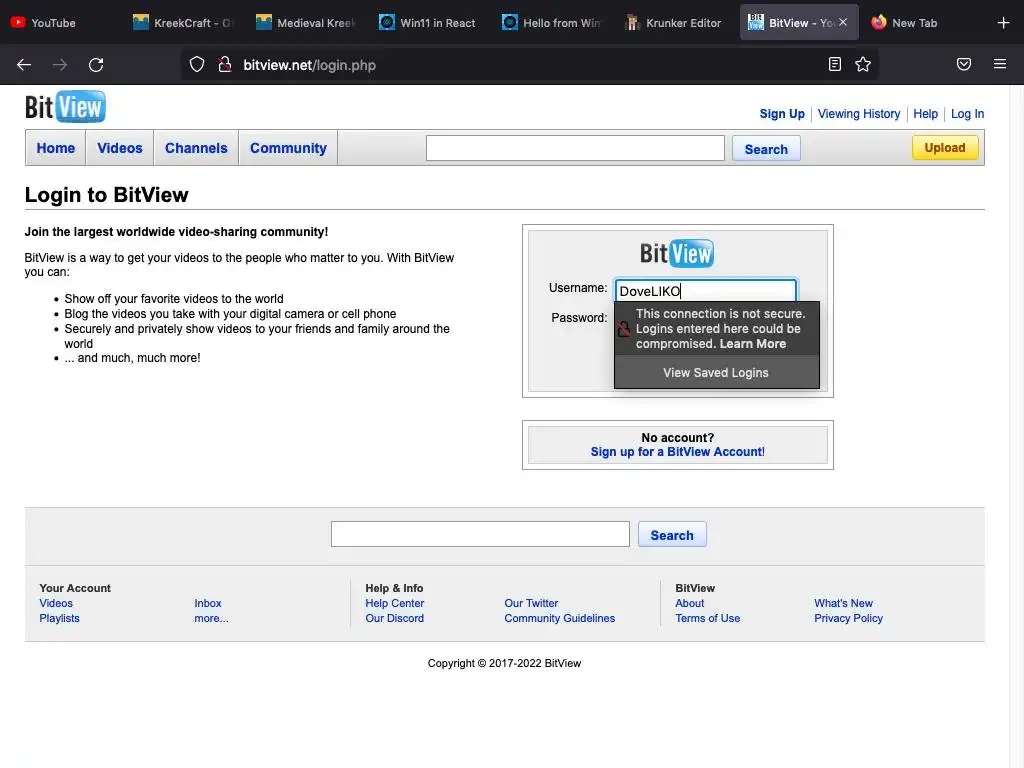The height and width of the screenshot is (768, 1024).
Task: Open Viewing History link
Action: point(859,114)
